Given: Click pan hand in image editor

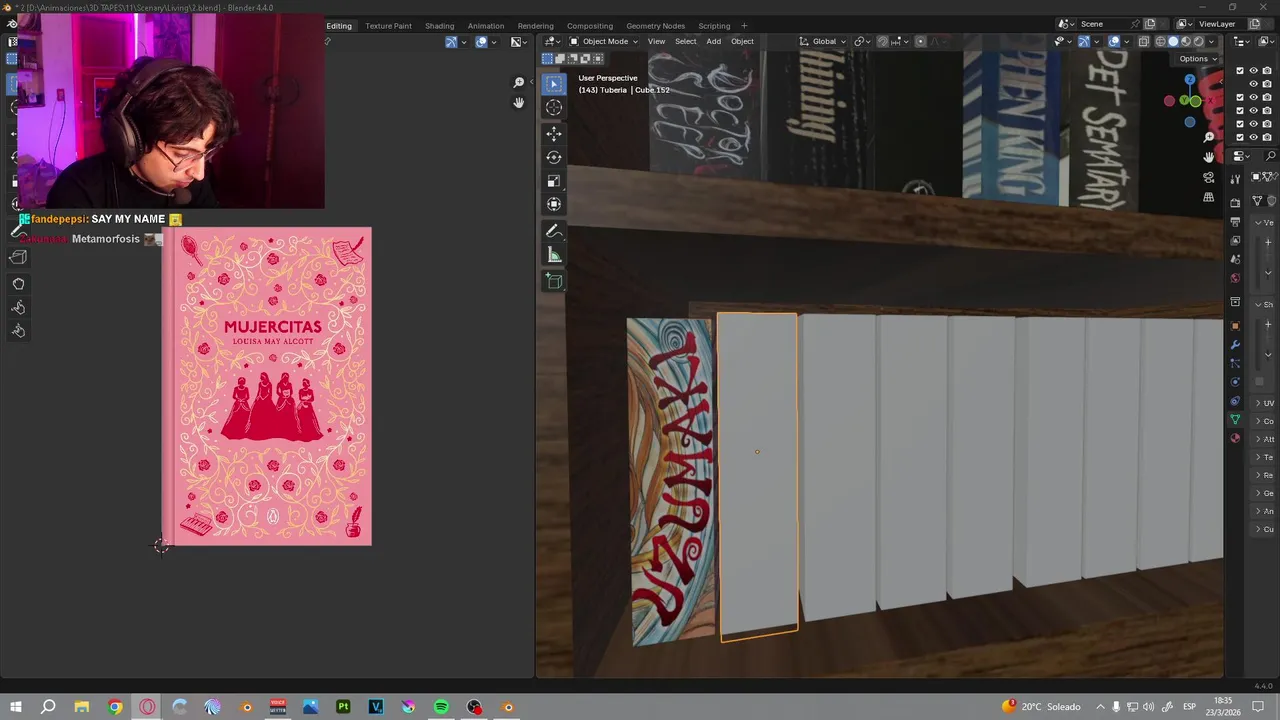Looking at the screenshot, I should click(518, 103).
